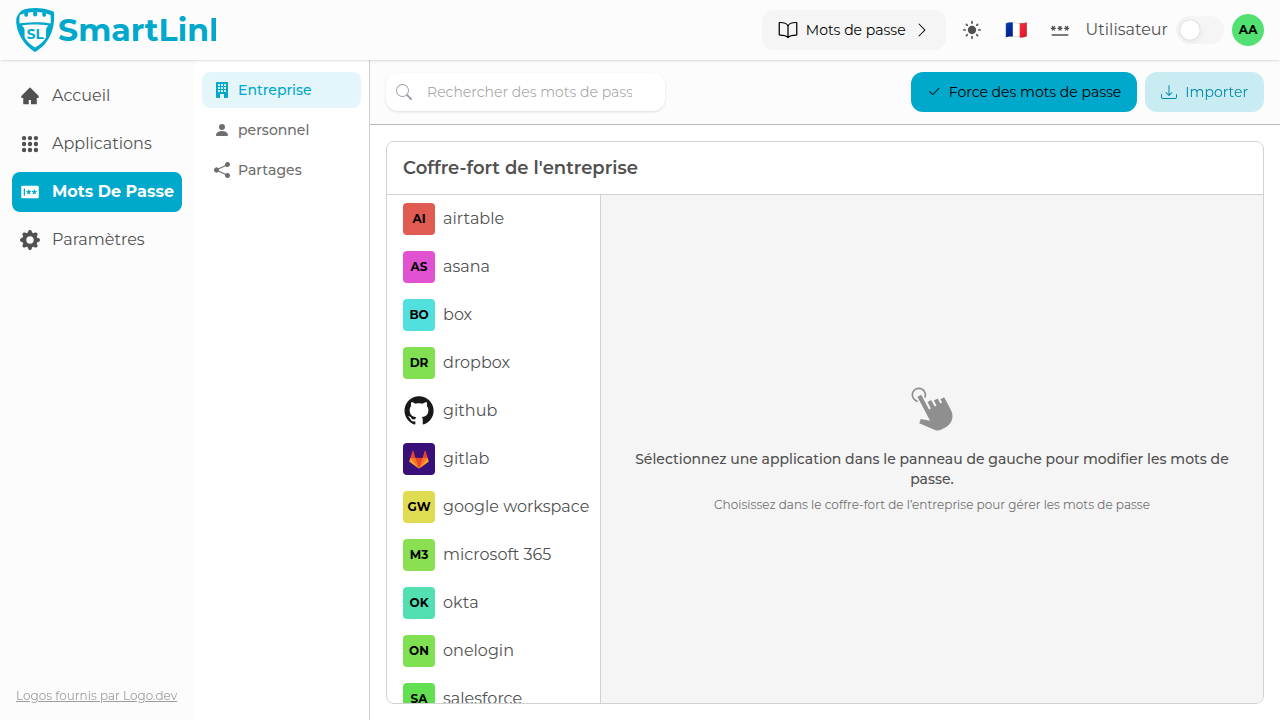Open the Paramètres section

(96, 239)
